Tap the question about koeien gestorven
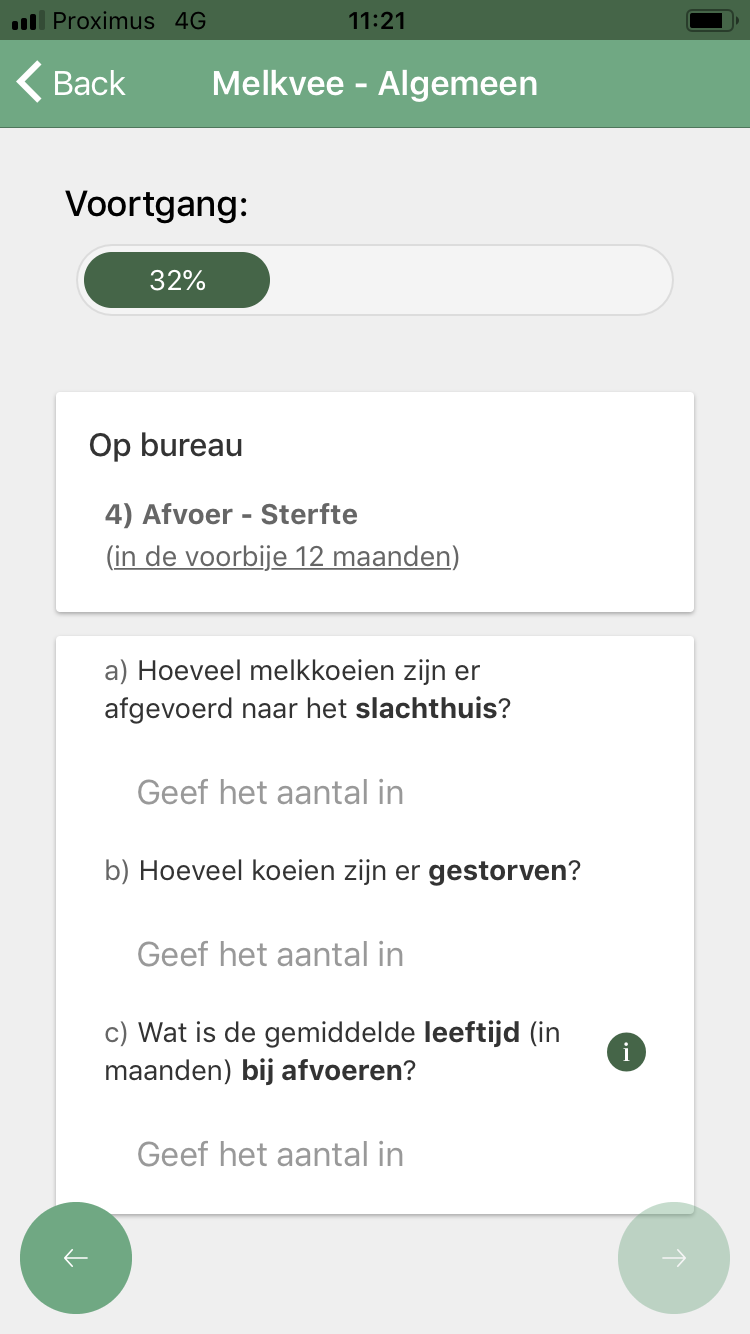 point(343,871)
